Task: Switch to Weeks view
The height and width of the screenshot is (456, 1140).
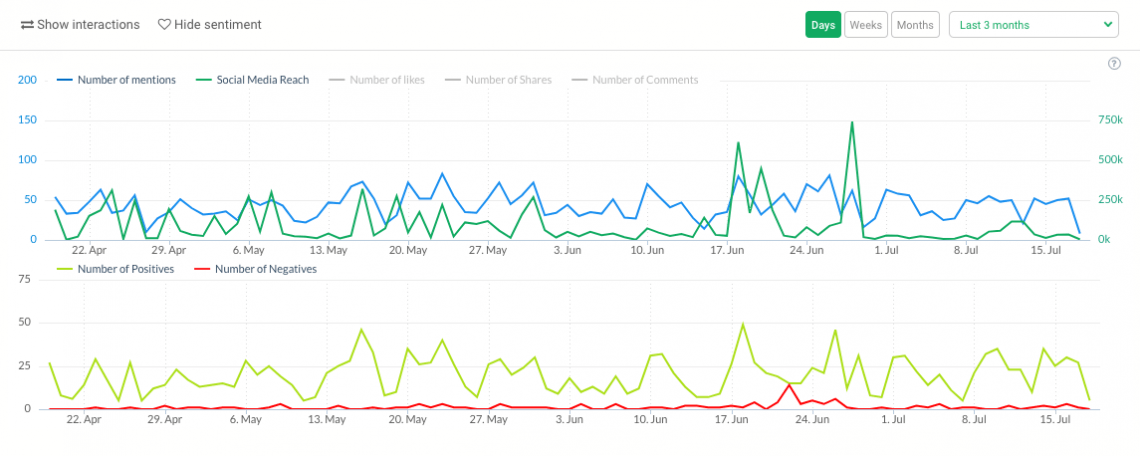Action: click(866, 25)
